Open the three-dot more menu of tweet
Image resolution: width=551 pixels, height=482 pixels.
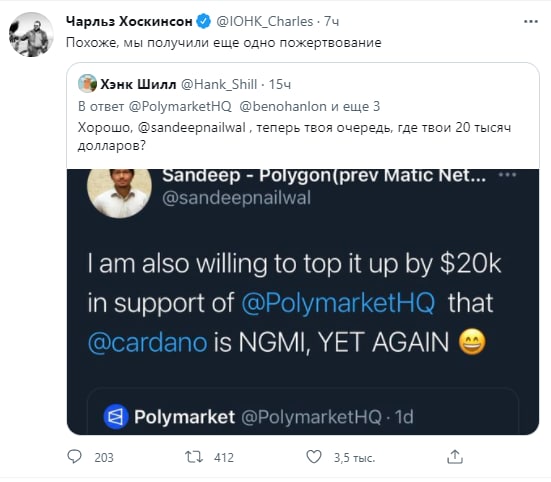(530, 22)
